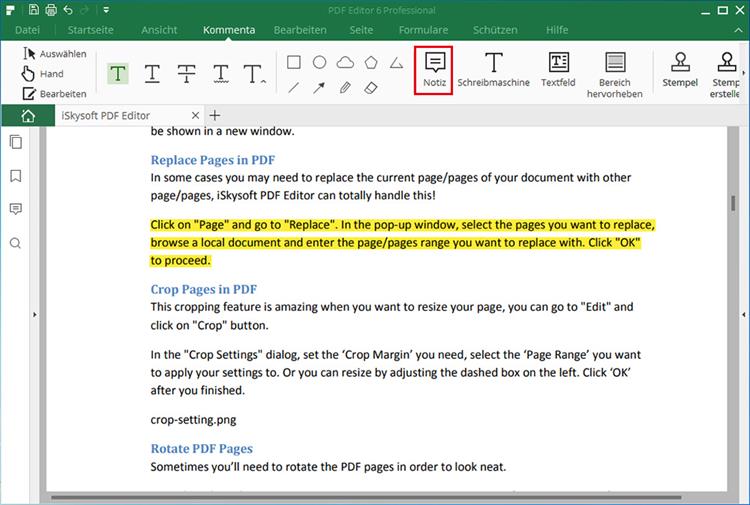Screen dimensions: 750x505
Task: Open the Bearbeiten ribbon tab
Action: click(300, 30)
